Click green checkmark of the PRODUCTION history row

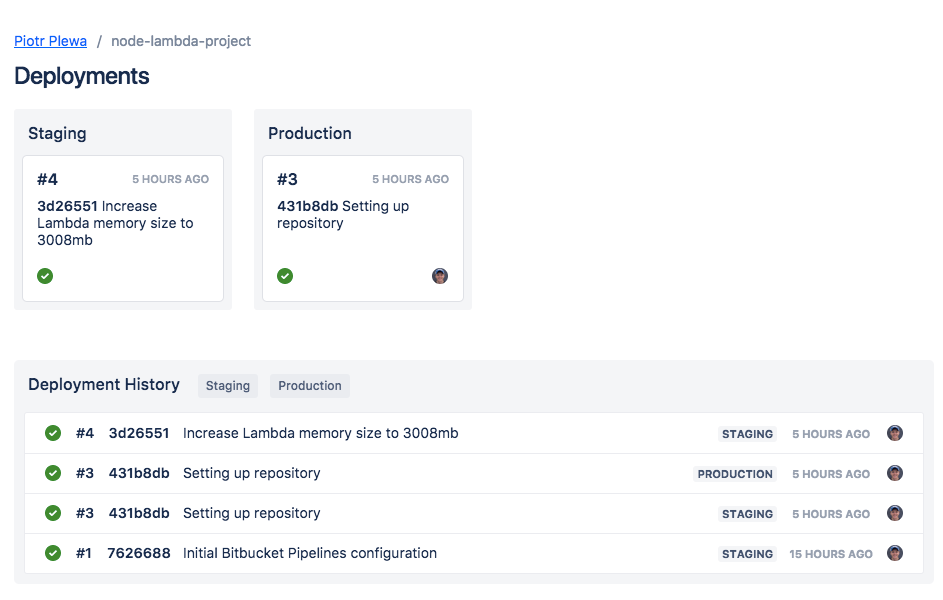[53, 473]
